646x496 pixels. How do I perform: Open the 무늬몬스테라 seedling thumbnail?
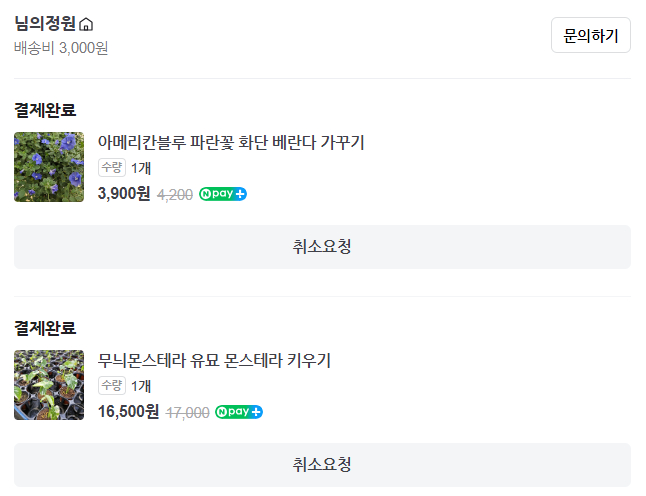(x=49, y=385)
